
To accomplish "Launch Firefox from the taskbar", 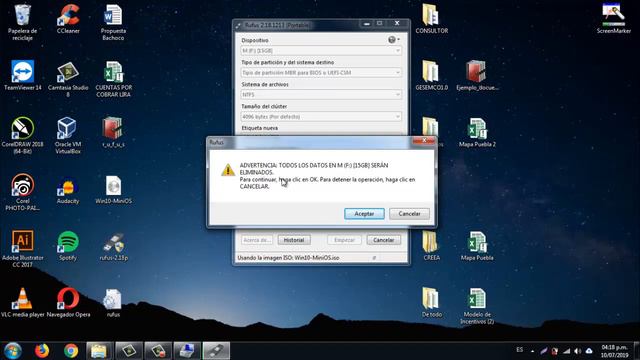I will (x=42, y=351).
